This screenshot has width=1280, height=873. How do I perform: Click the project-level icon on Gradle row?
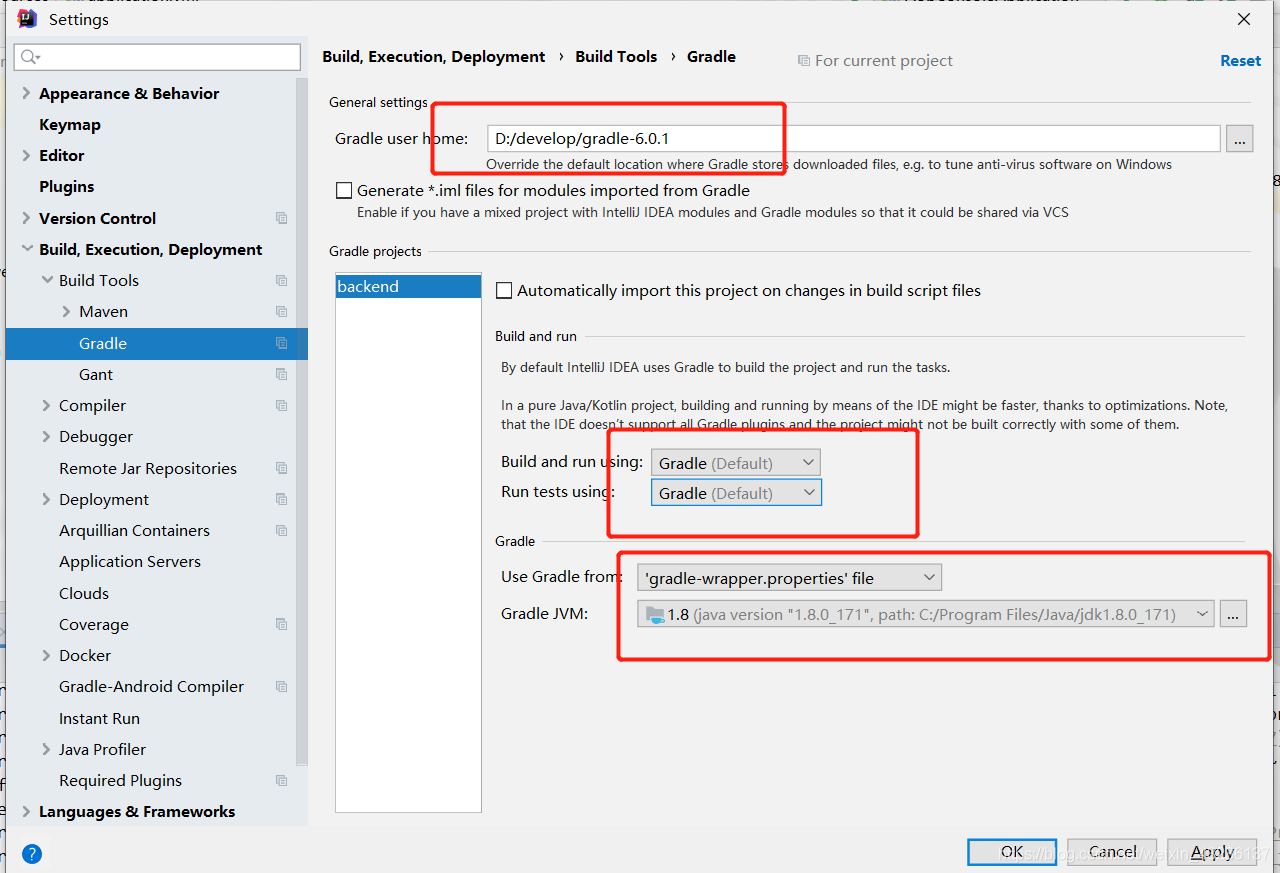[282, 343]
